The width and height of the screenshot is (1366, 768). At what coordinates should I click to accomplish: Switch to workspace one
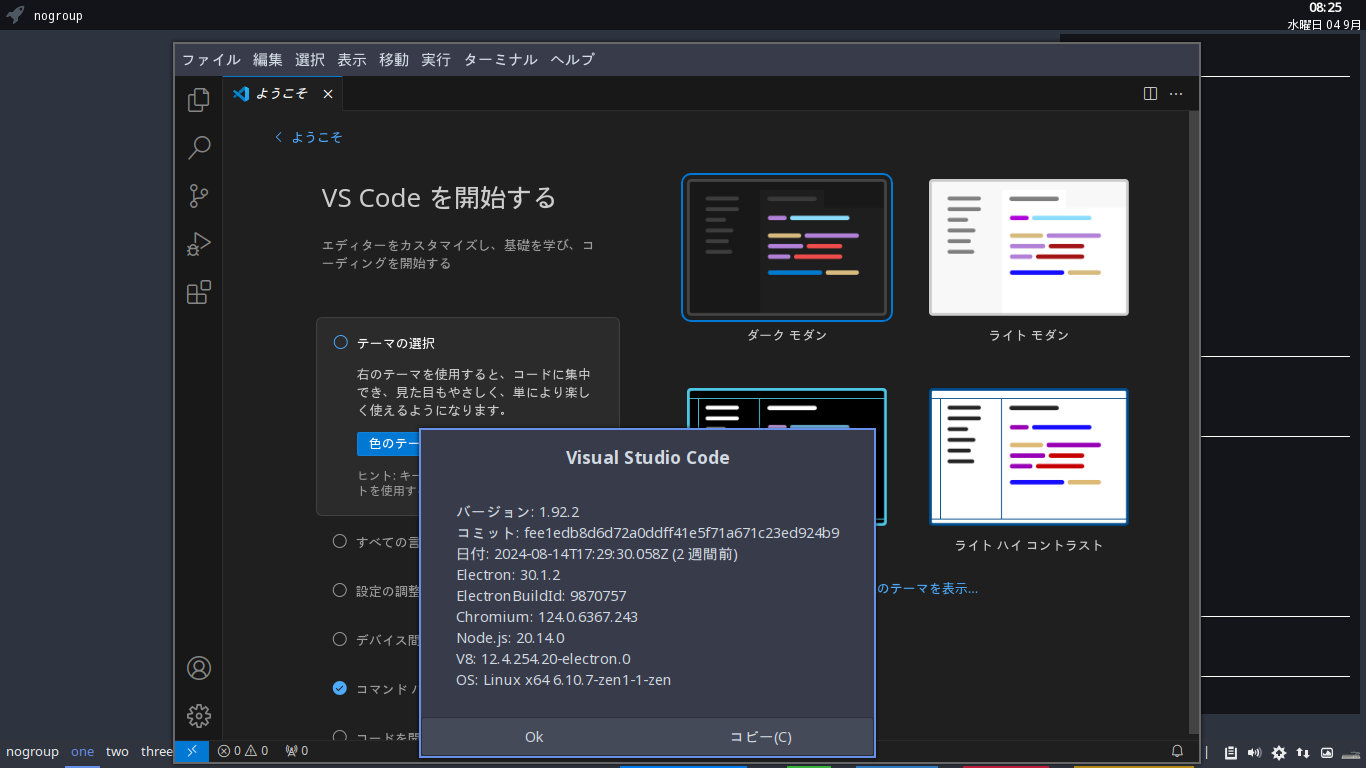click(x=82, y=752)
